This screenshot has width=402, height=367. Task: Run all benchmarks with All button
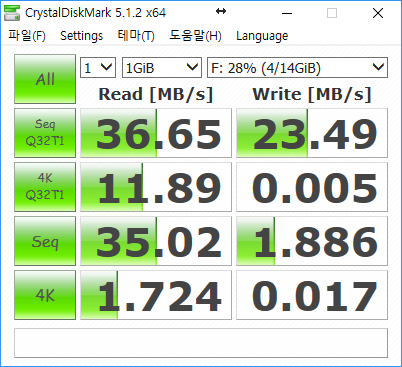tap(45, 79)
